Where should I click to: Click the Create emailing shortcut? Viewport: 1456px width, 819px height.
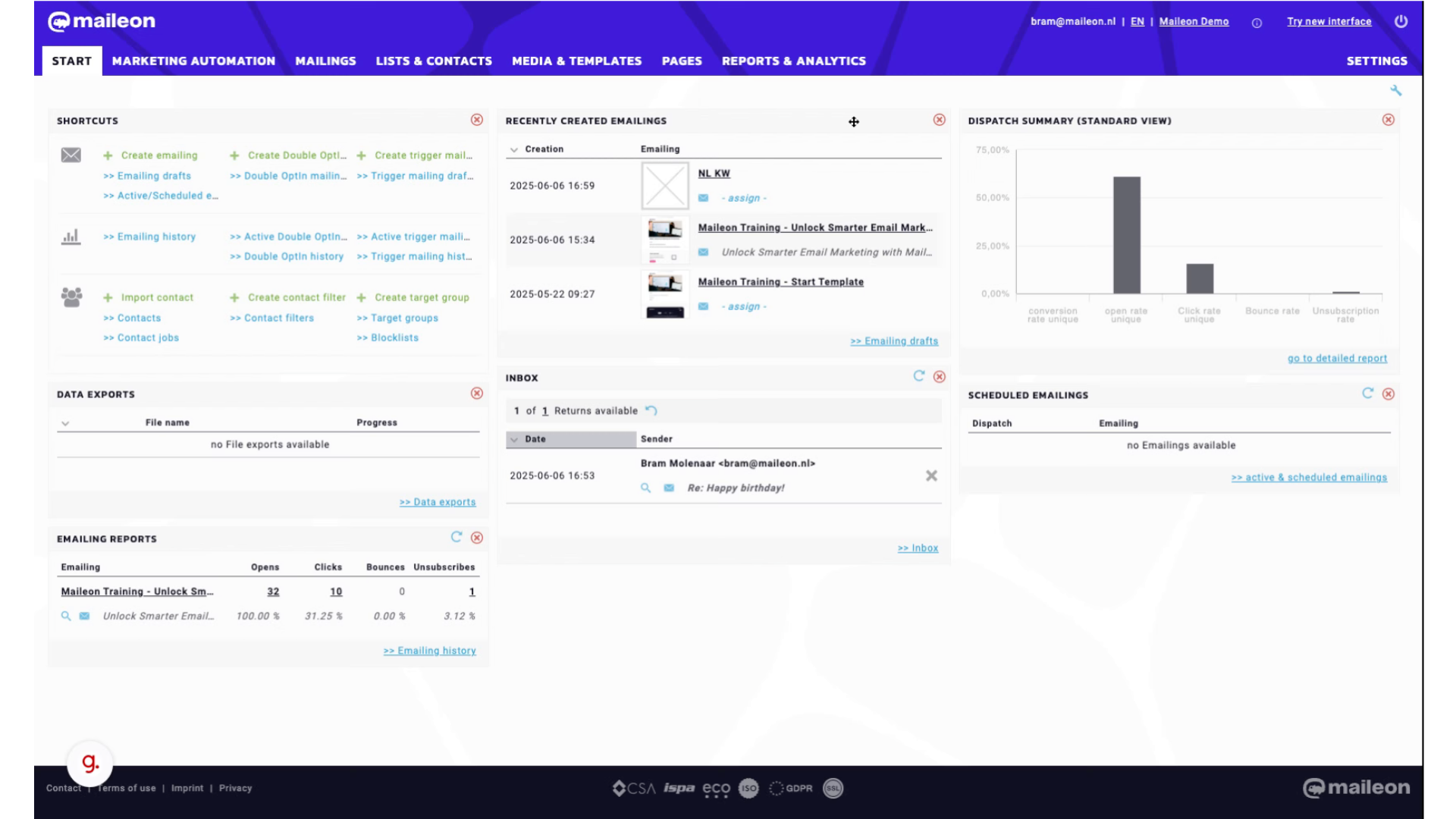[150, 155]
